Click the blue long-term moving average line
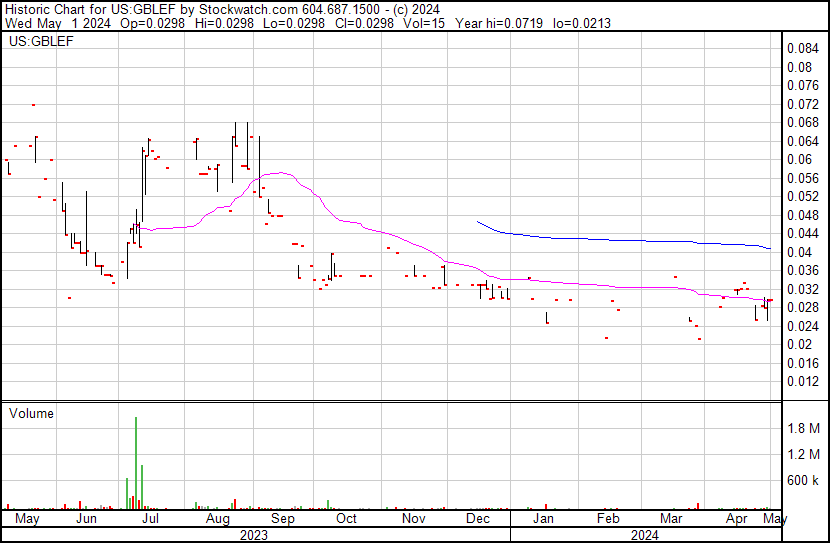 pyautogui.click(x=600, y=239)
